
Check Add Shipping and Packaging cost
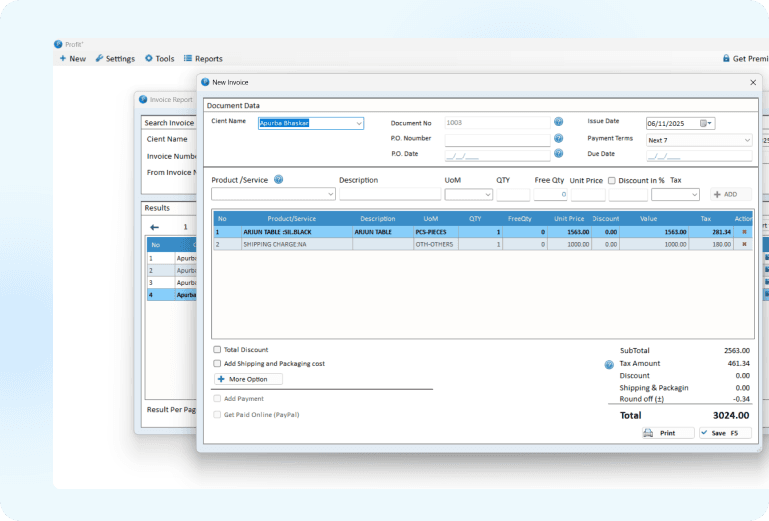point(217,364)
